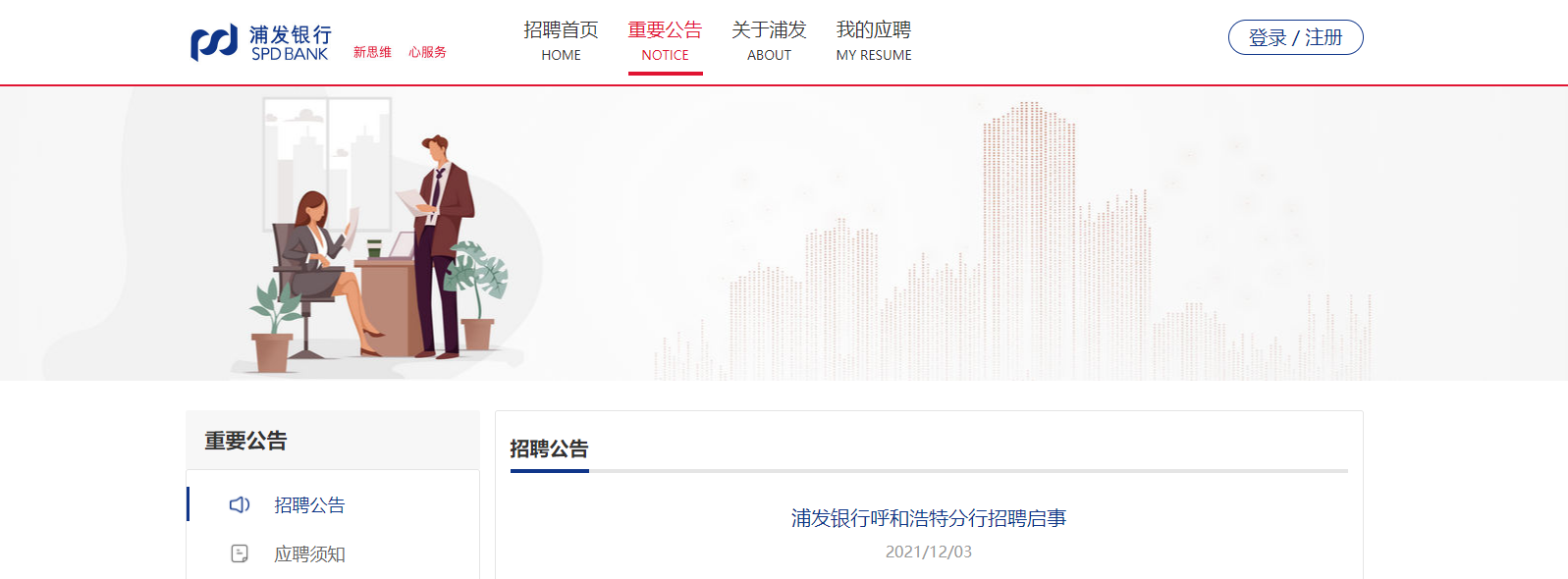Click the 招聘公告 tab heading
The height and width of the screenshot is (579, 1568).
click(x=549, y=448)
